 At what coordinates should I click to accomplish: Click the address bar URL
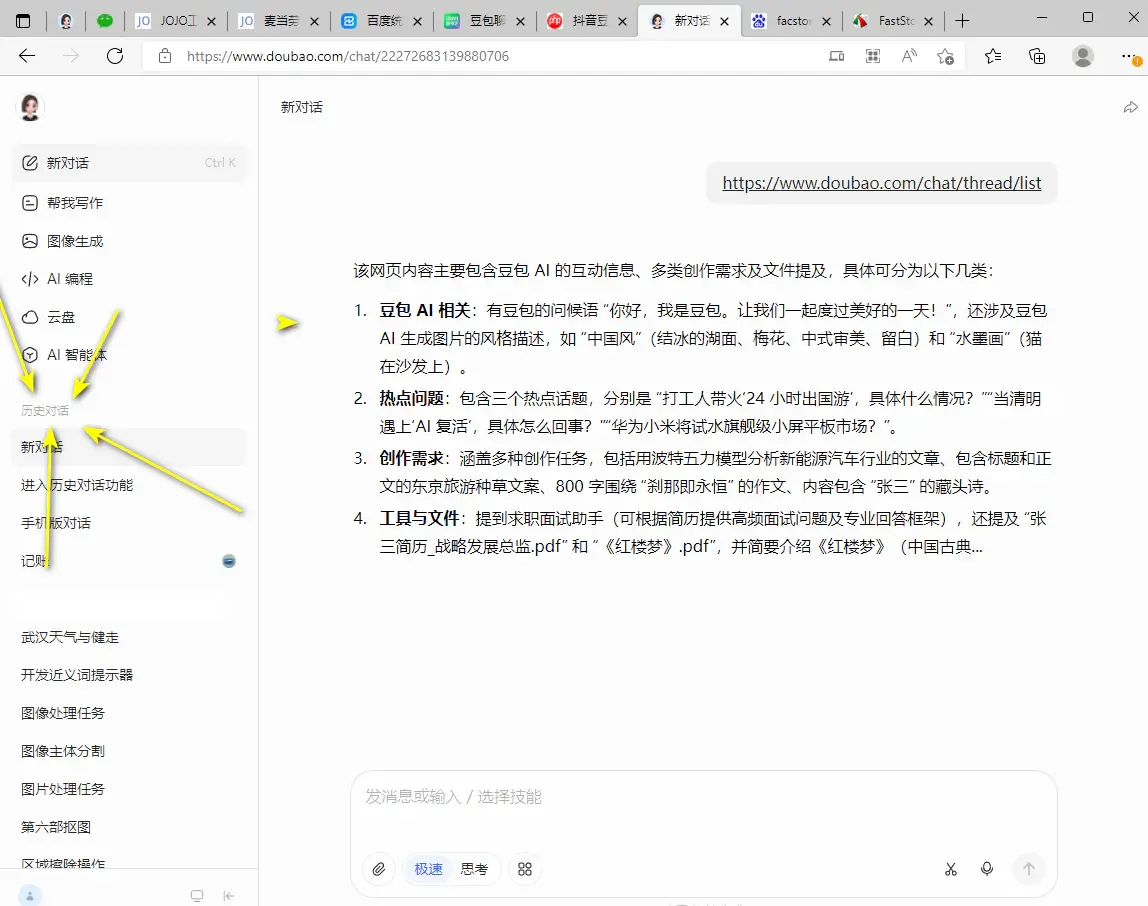(348, 56)
